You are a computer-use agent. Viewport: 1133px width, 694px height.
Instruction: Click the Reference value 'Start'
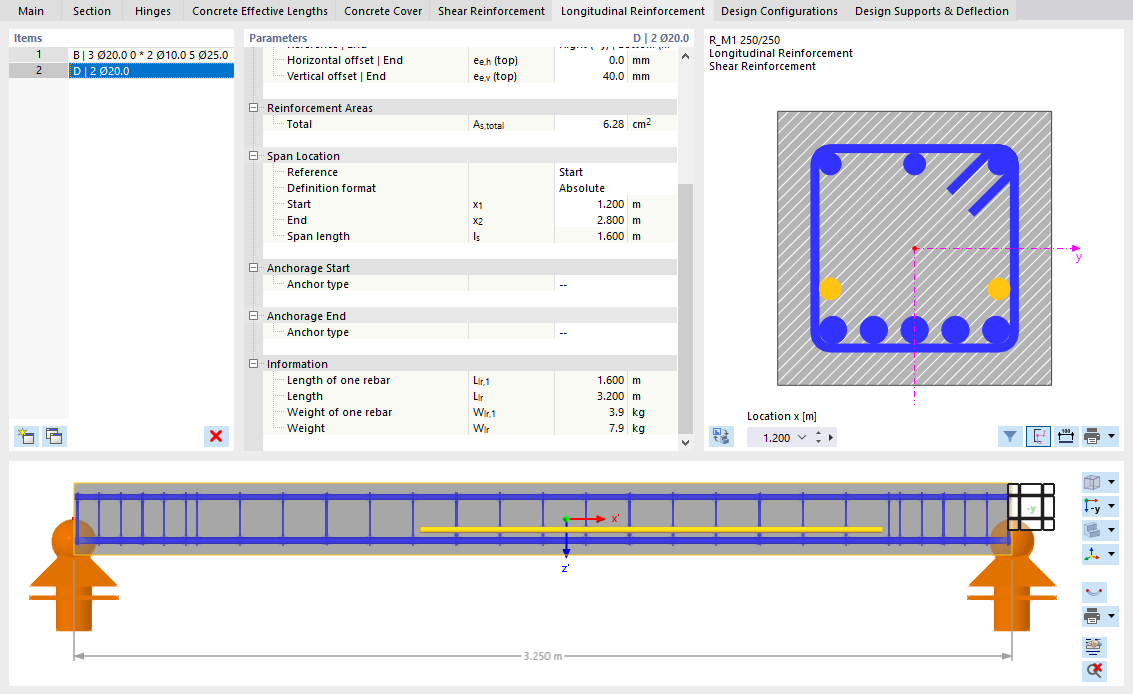click(x=616, y=172)
